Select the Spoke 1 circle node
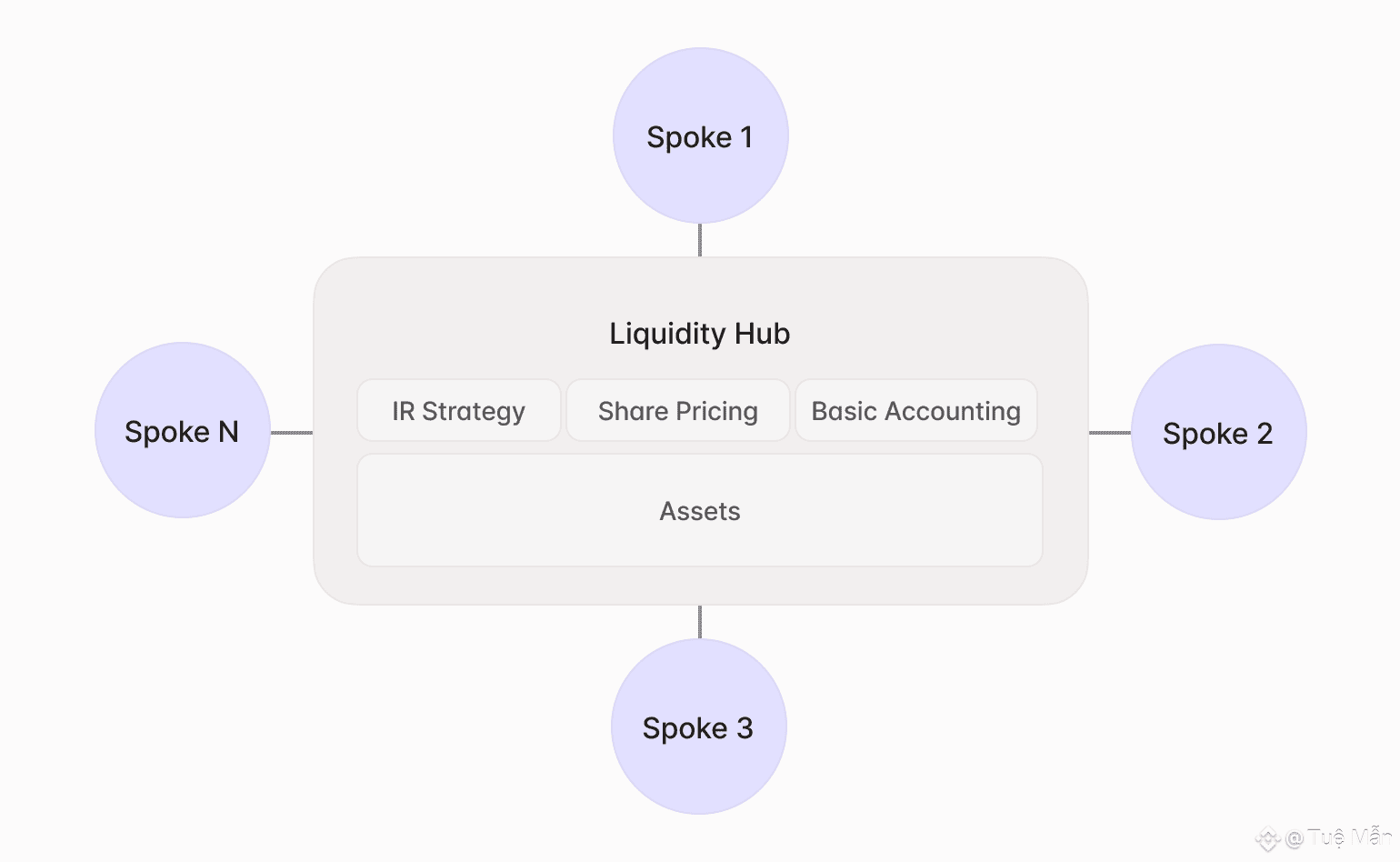 click(x=700, y=135)
